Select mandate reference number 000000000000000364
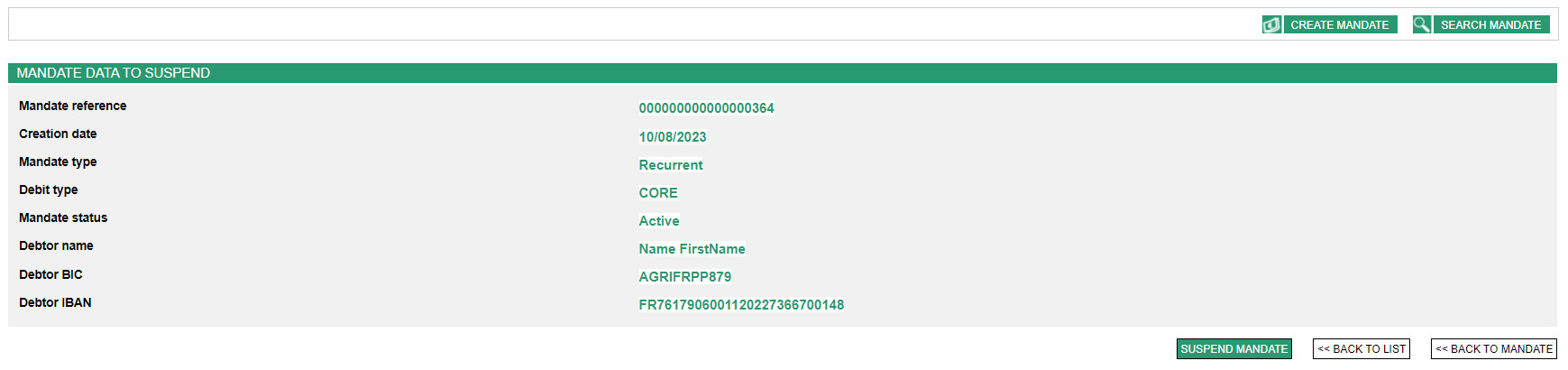 706,108
